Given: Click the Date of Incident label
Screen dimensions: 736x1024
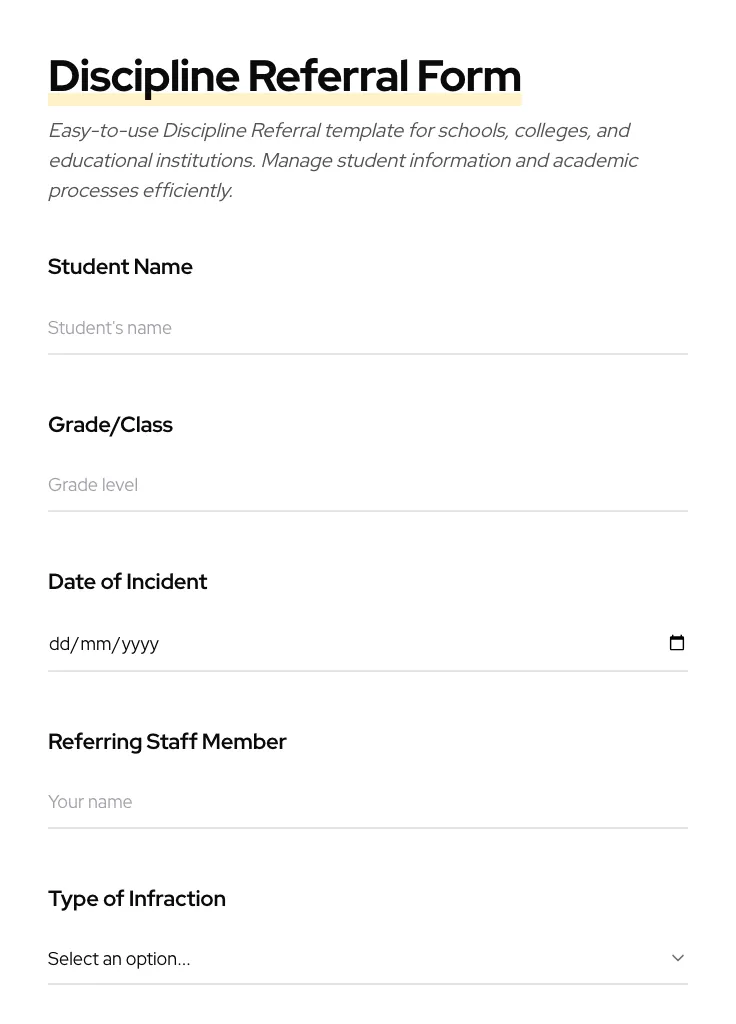Looking at the screenshot, I should tap(127, 582).
